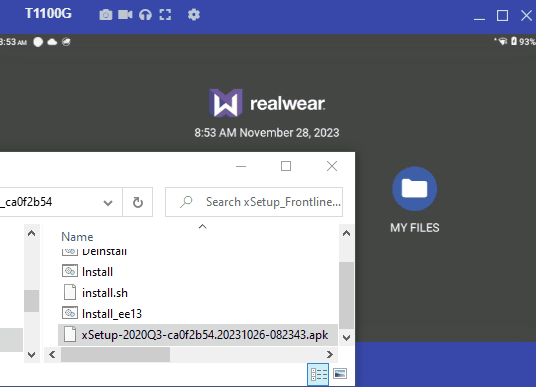This screenshot has height=387, width=536.
Task: Maximize the Explorer window
Action: pyautogui.click(x=286, y=166)
